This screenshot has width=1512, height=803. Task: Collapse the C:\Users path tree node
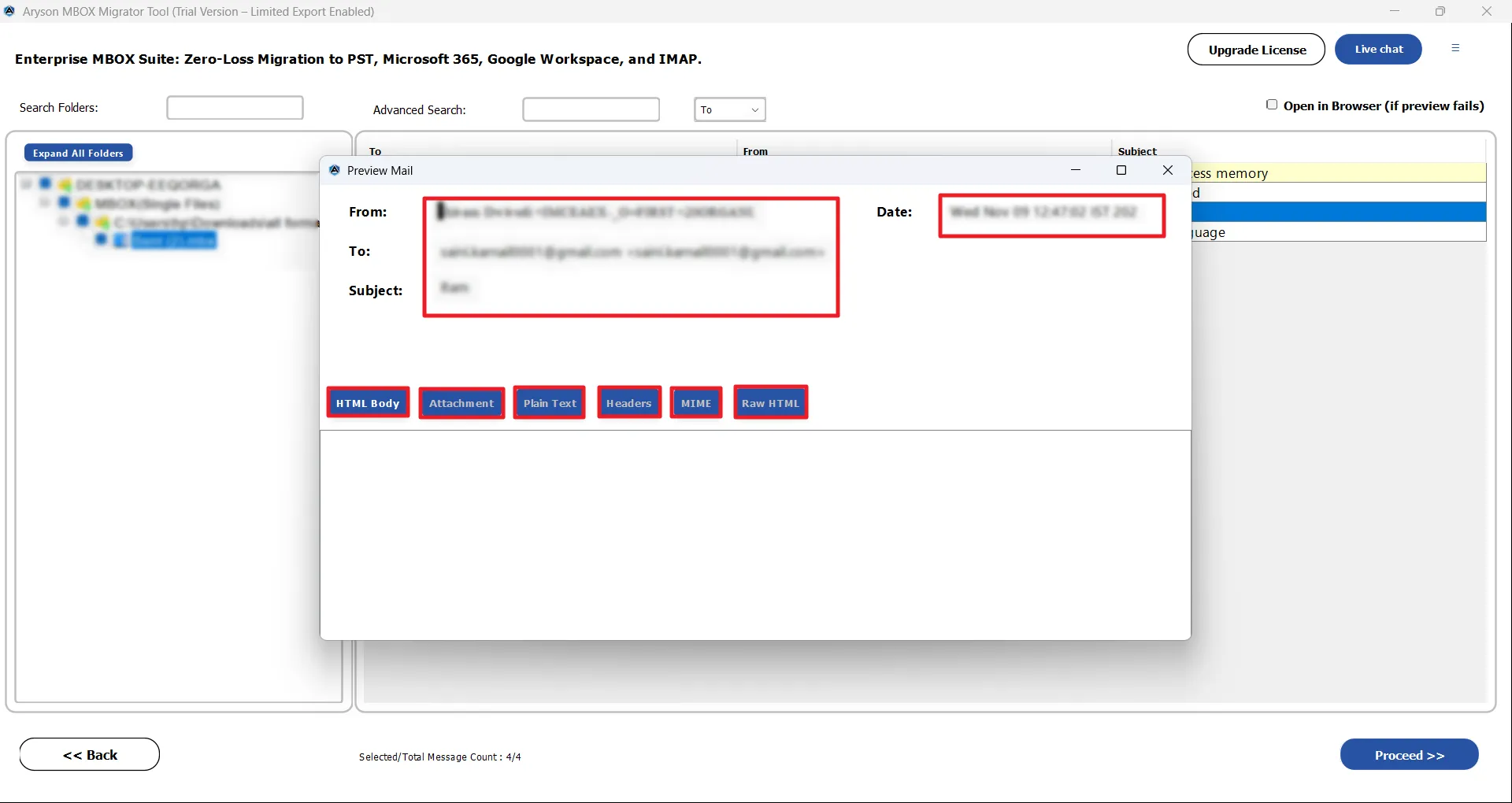coord(63,221)
